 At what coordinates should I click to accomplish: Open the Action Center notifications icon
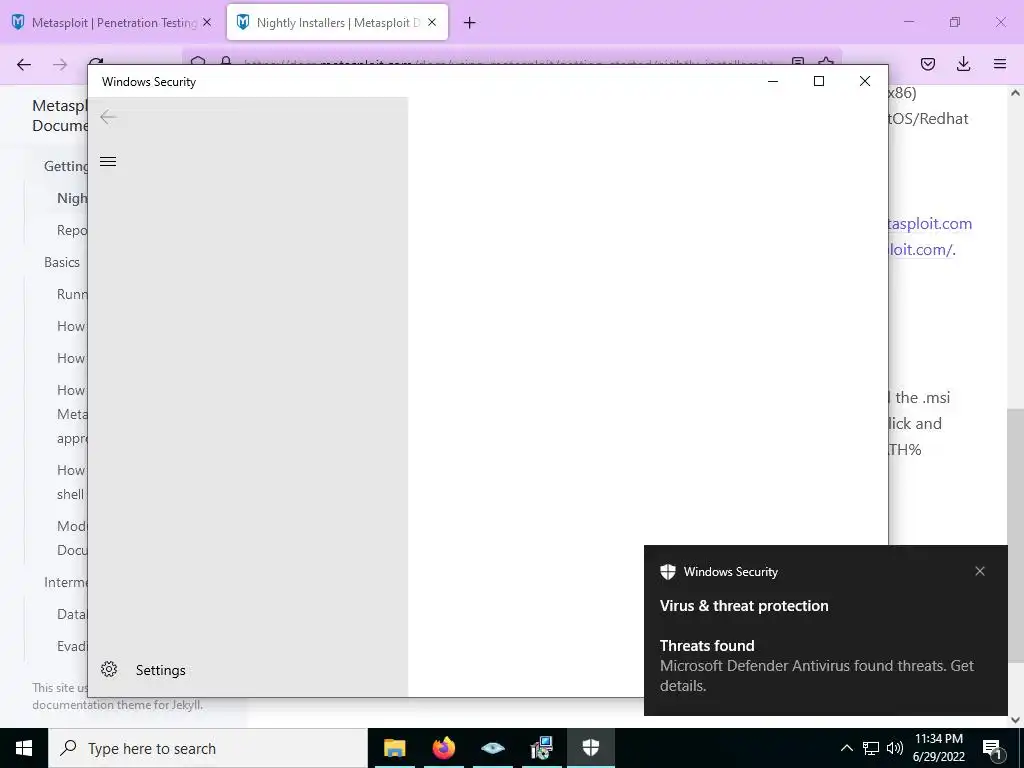[992, 748]
